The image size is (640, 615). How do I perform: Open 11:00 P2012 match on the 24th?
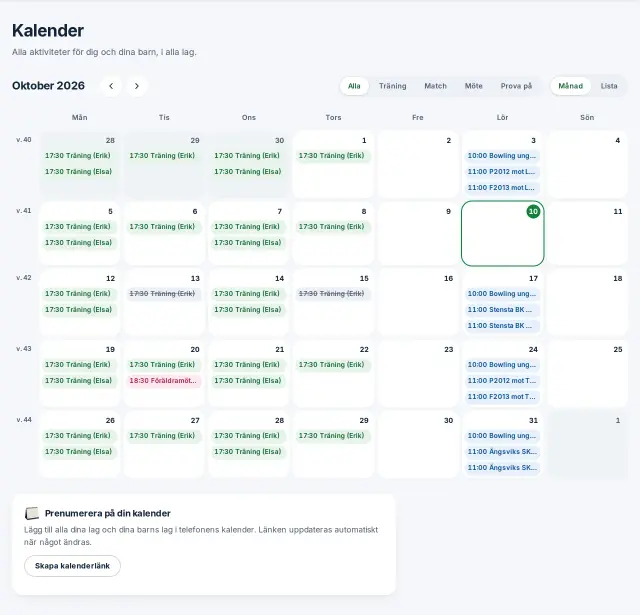[502, 381]
